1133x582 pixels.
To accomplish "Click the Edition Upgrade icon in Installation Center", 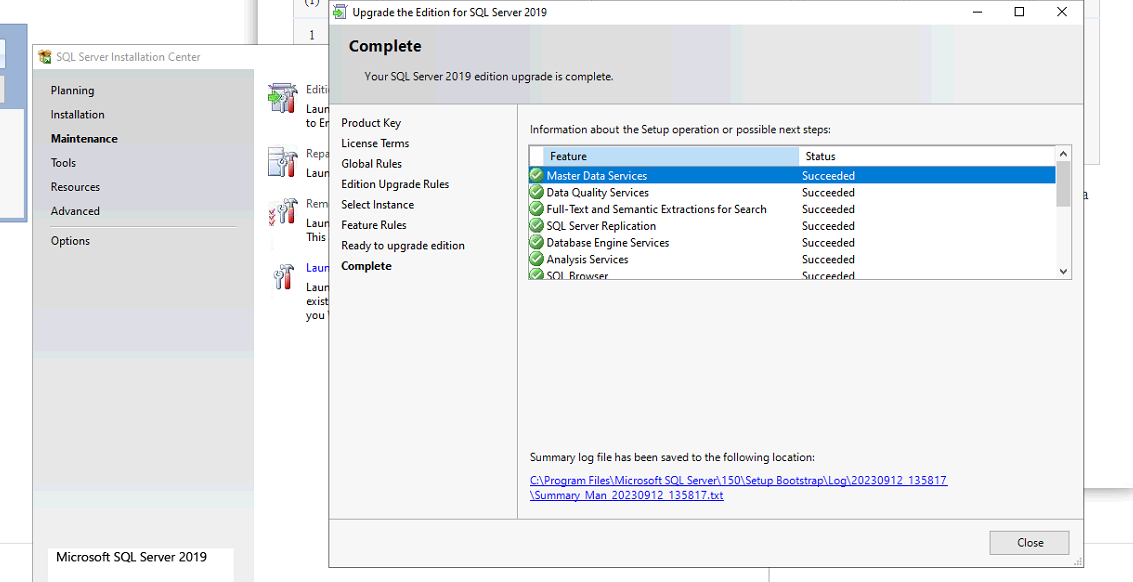I will click(x=282, y=99).
